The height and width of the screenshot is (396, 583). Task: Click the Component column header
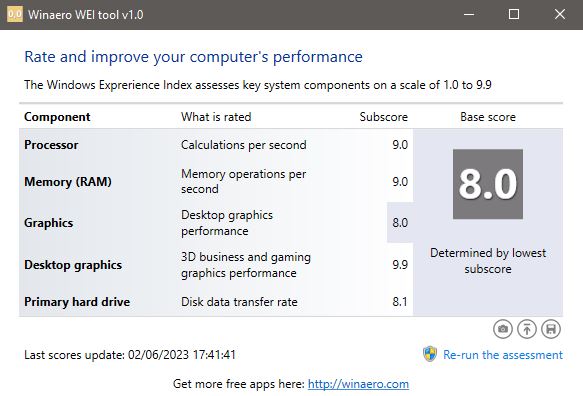pyautogui.click(x=57, y=117)
